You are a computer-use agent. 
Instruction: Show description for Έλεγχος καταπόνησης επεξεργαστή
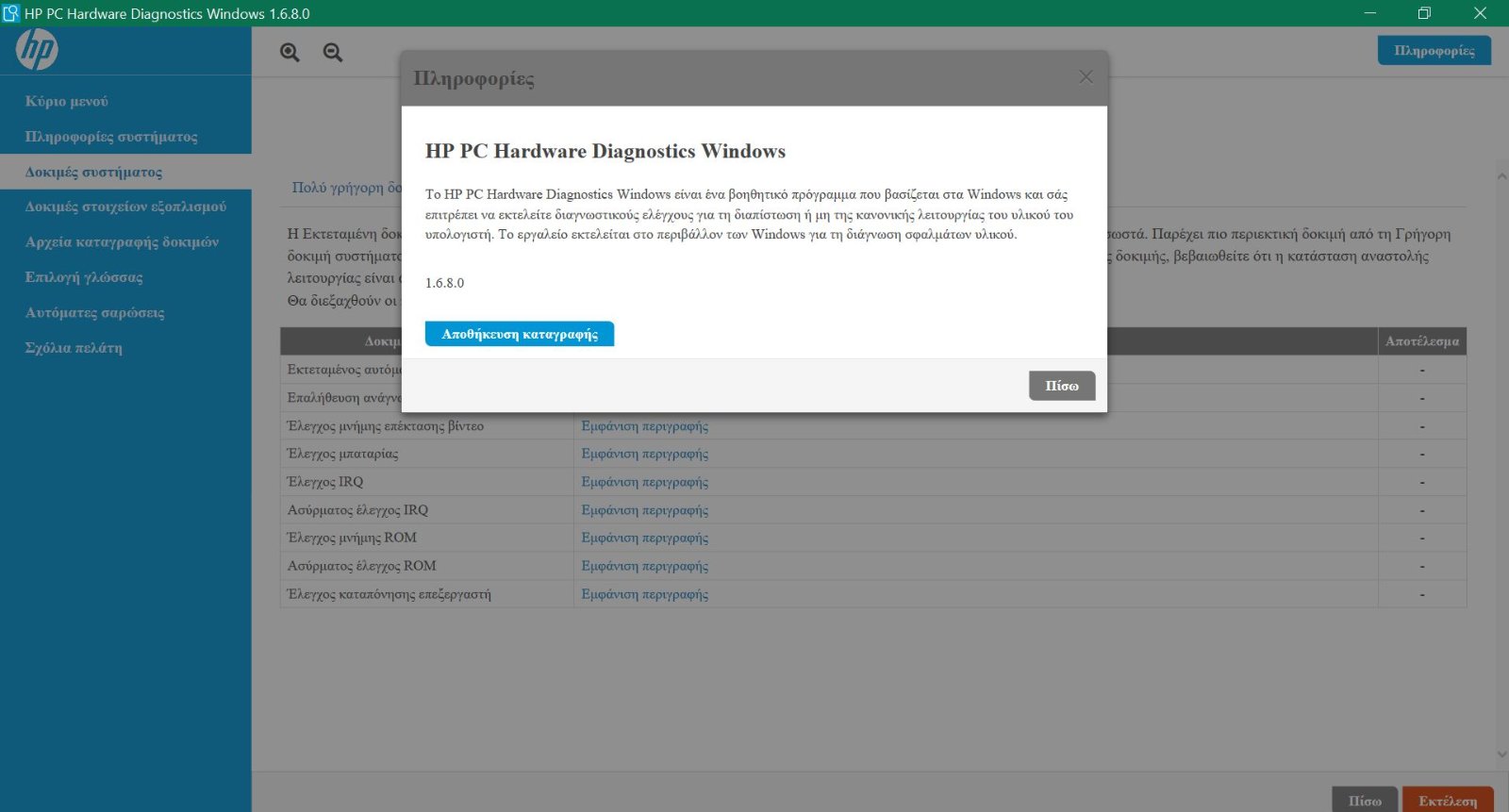[645, 594]
